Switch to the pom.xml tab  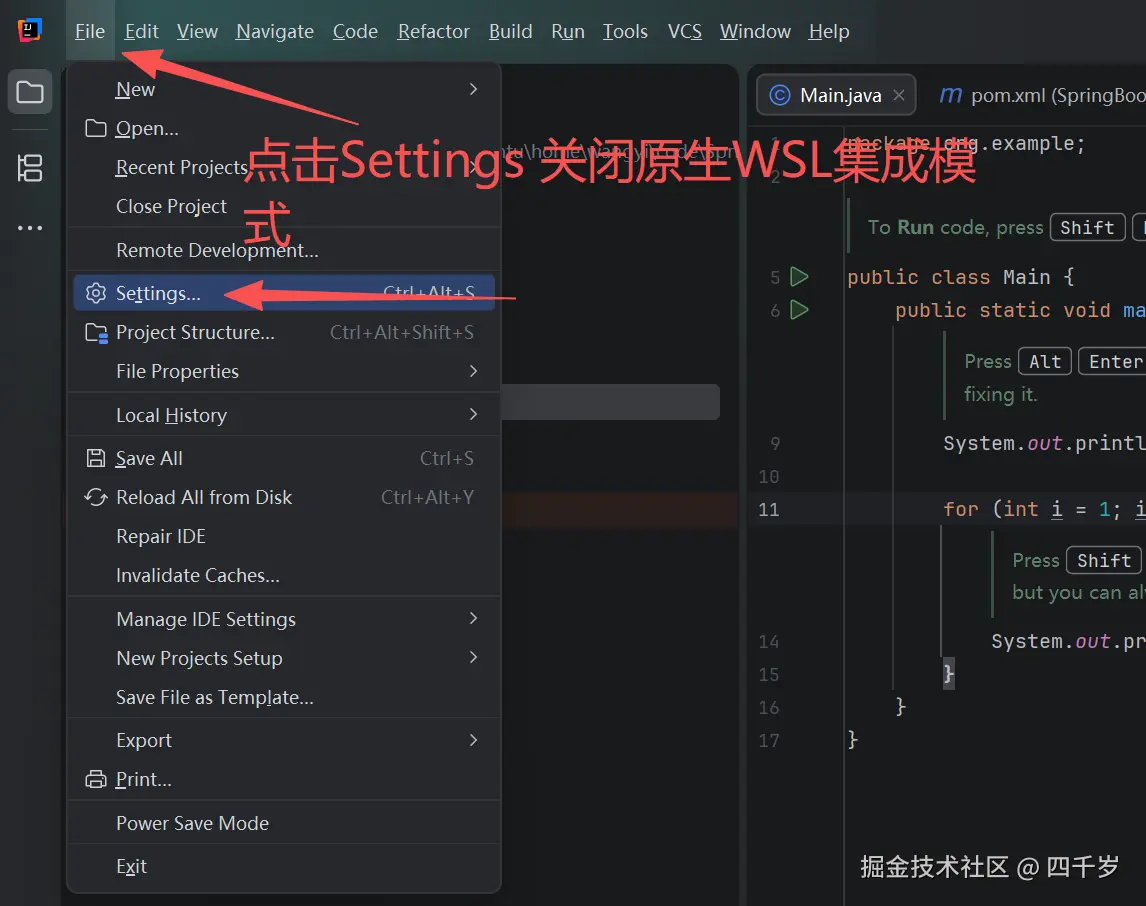tap(1040, 95)
